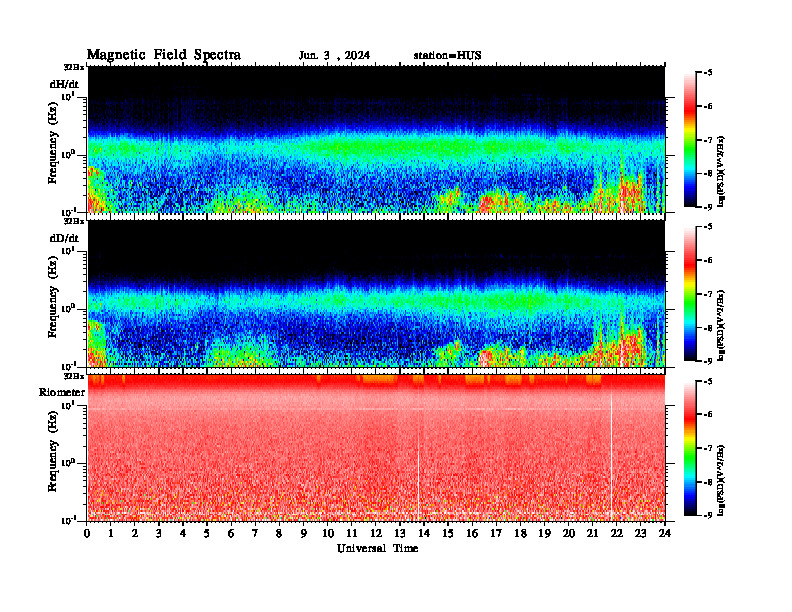Click the "32Hz" tick label of Riometer panel
The image size is (792, 612).
pos(74,376)
